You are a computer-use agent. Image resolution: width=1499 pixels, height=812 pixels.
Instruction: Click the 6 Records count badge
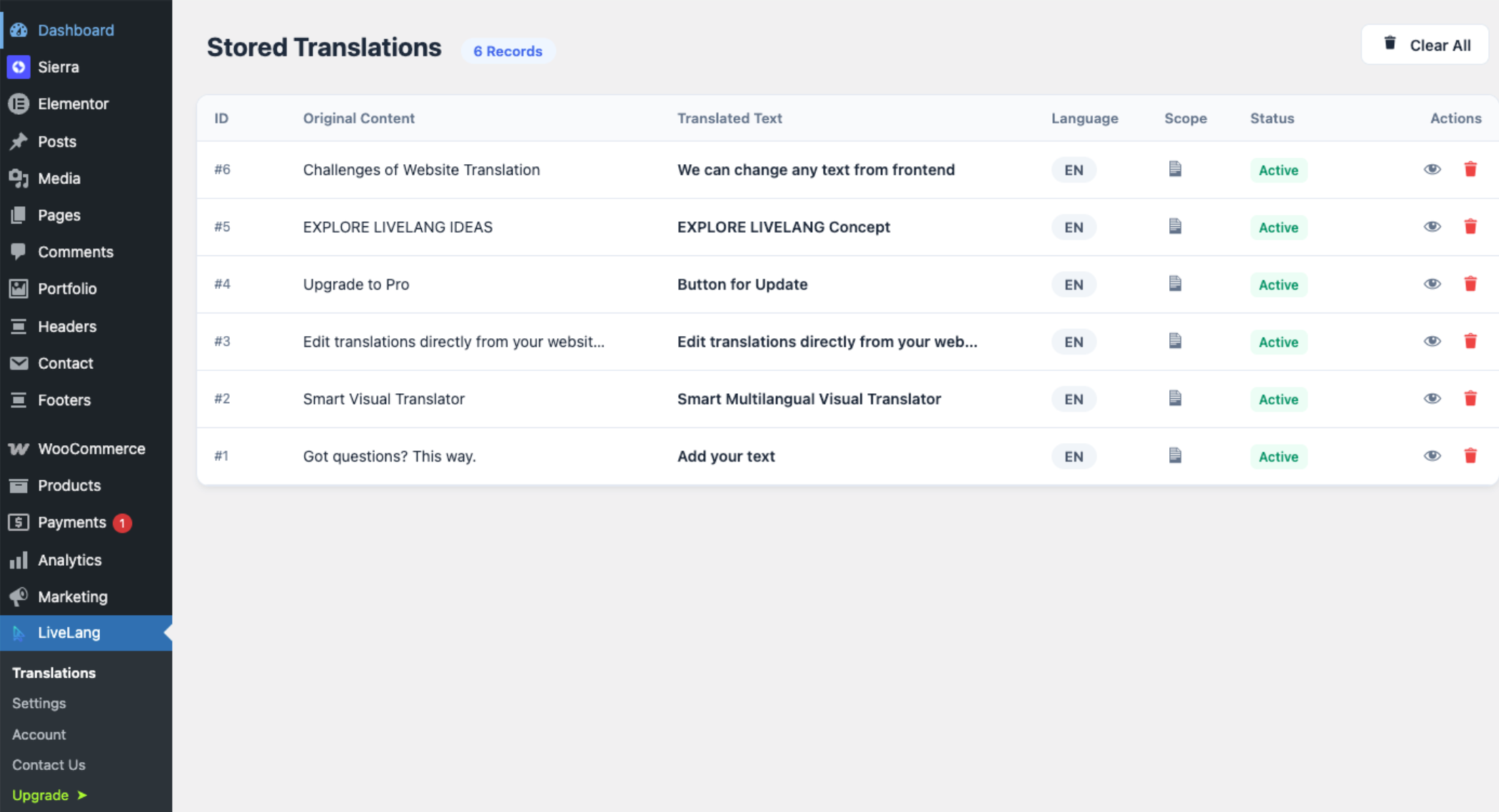(x=508, y=51)
